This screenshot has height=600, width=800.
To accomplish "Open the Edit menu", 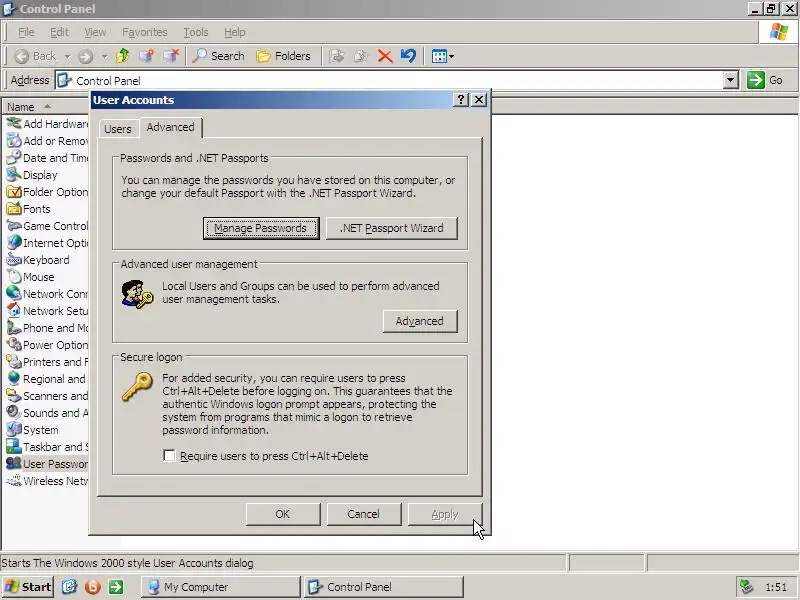I will pos(59,32).
